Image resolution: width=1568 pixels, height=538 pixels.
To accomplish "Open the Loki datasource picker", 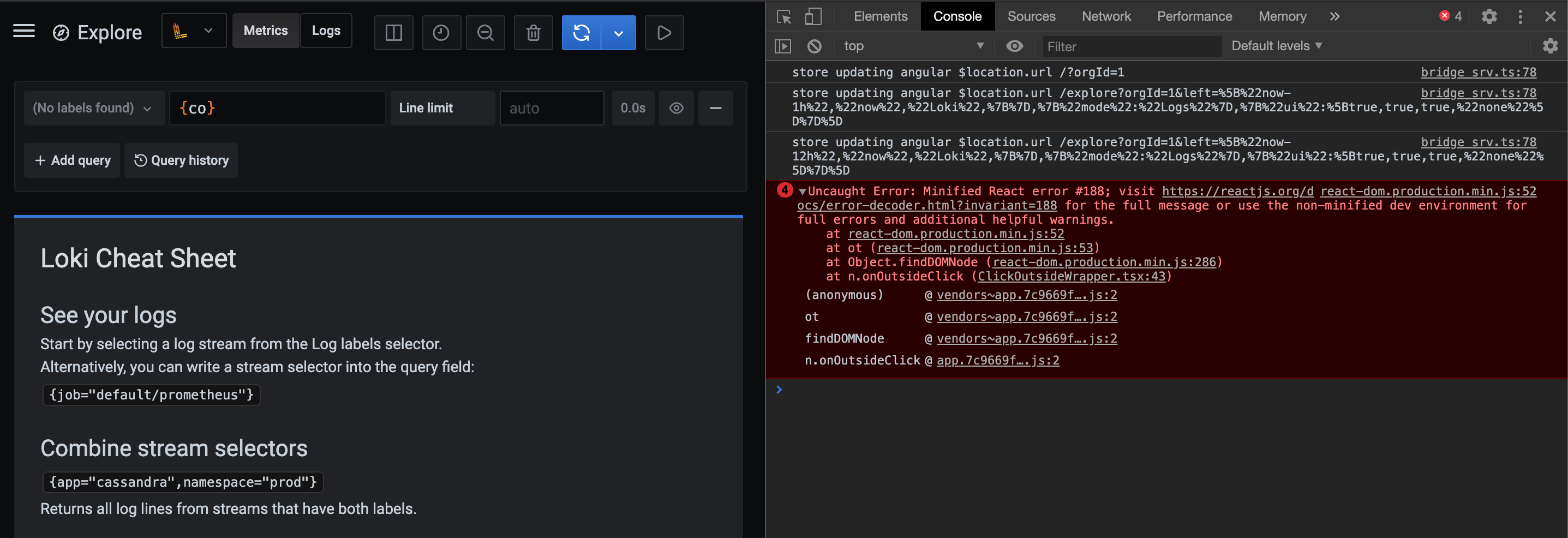I will (194, 31).
